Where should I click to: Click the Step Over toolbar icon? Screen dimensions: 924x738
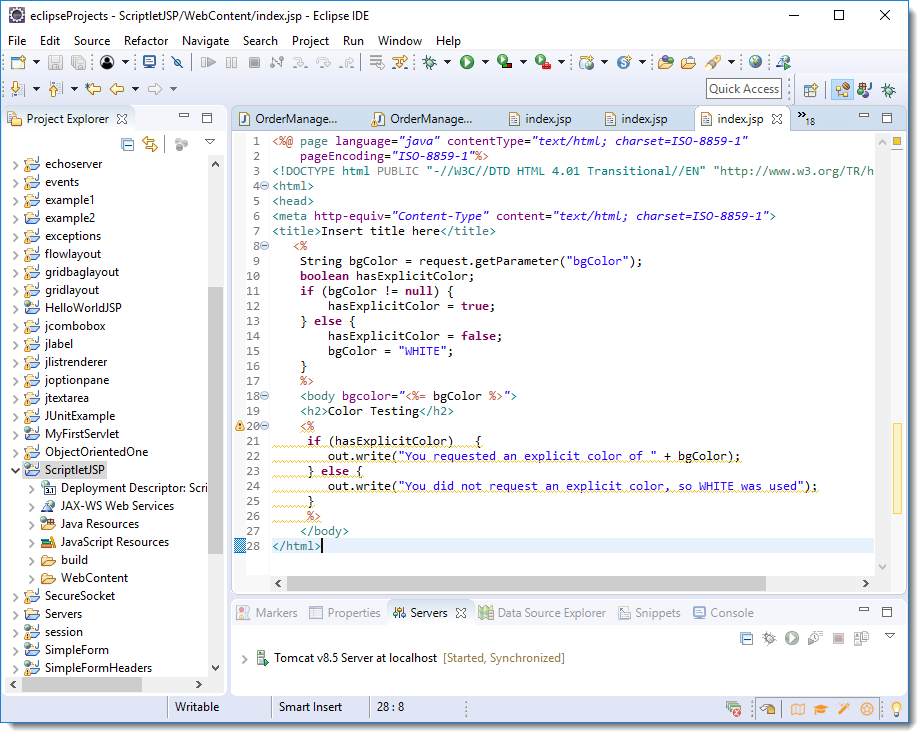point(324,62)
